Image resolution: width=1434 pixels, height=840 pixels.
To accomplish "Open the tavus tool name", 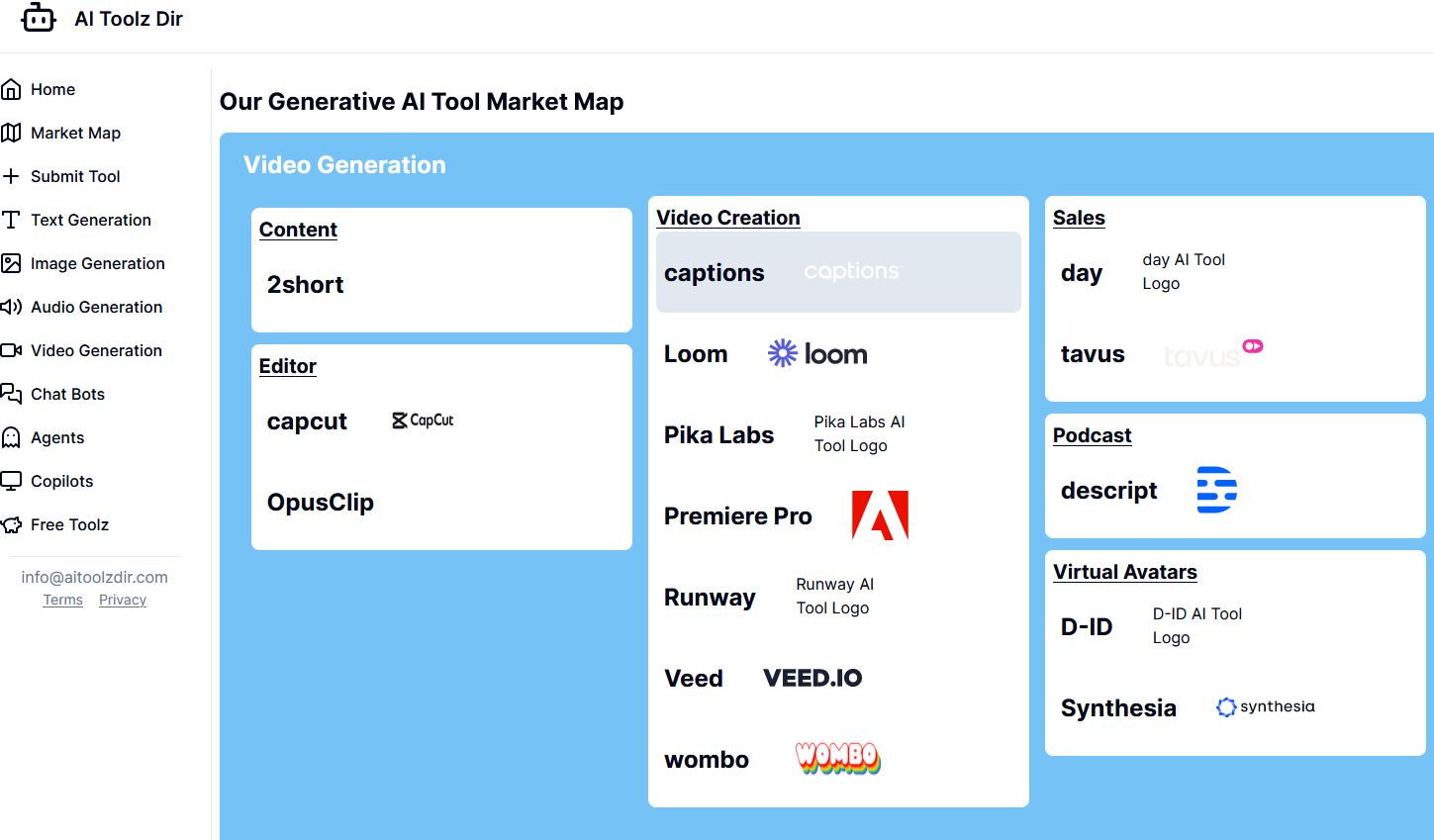I will tap(1093, 353).
